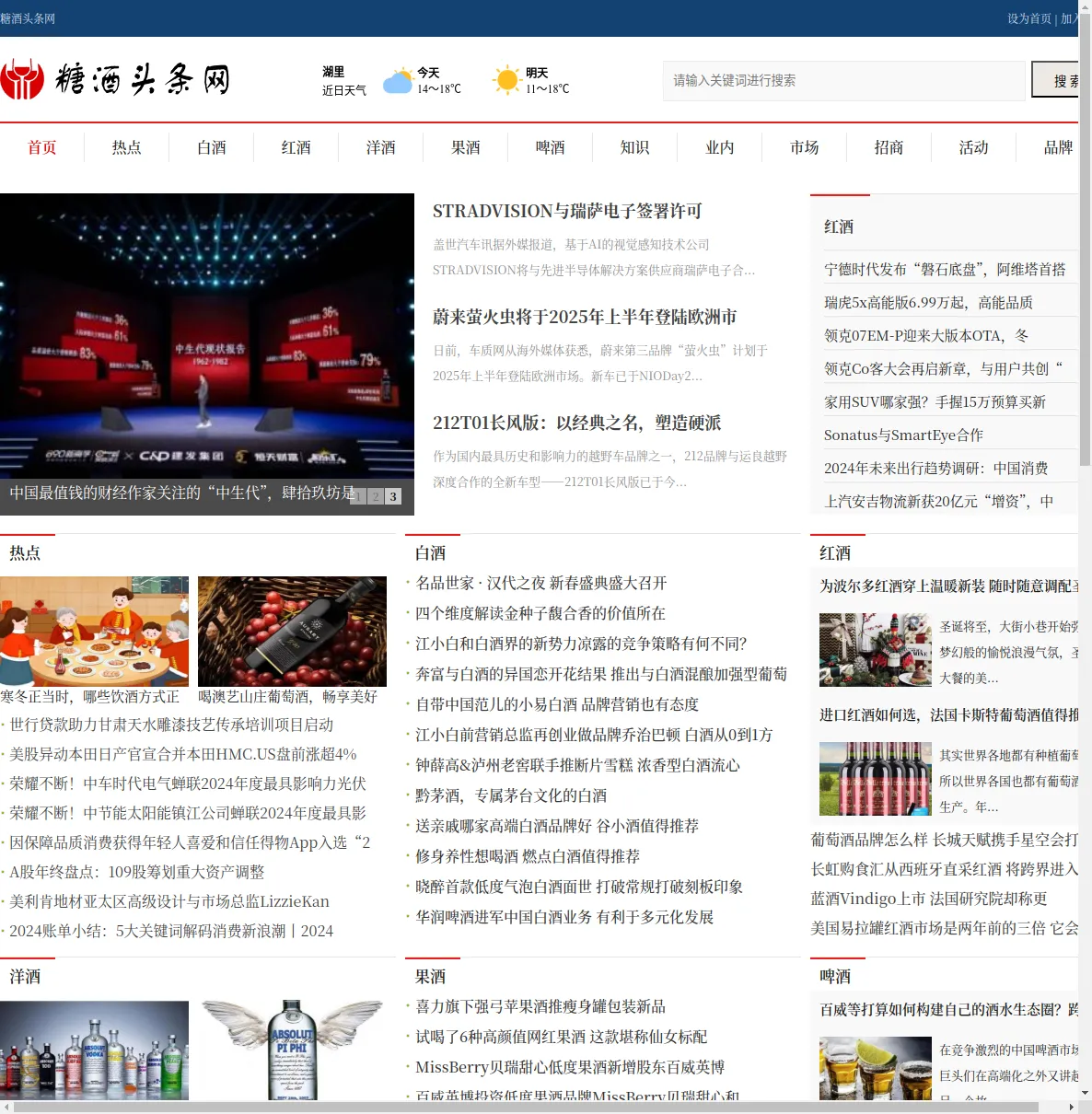
Task: Open 自带中国范儿的小易白酒 article
Action: point(556,705)
